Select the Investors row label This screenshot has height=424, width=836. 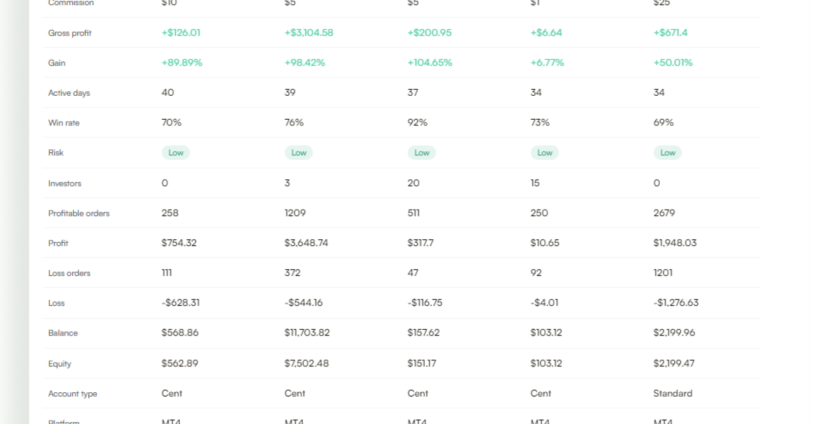pos(64,183)
